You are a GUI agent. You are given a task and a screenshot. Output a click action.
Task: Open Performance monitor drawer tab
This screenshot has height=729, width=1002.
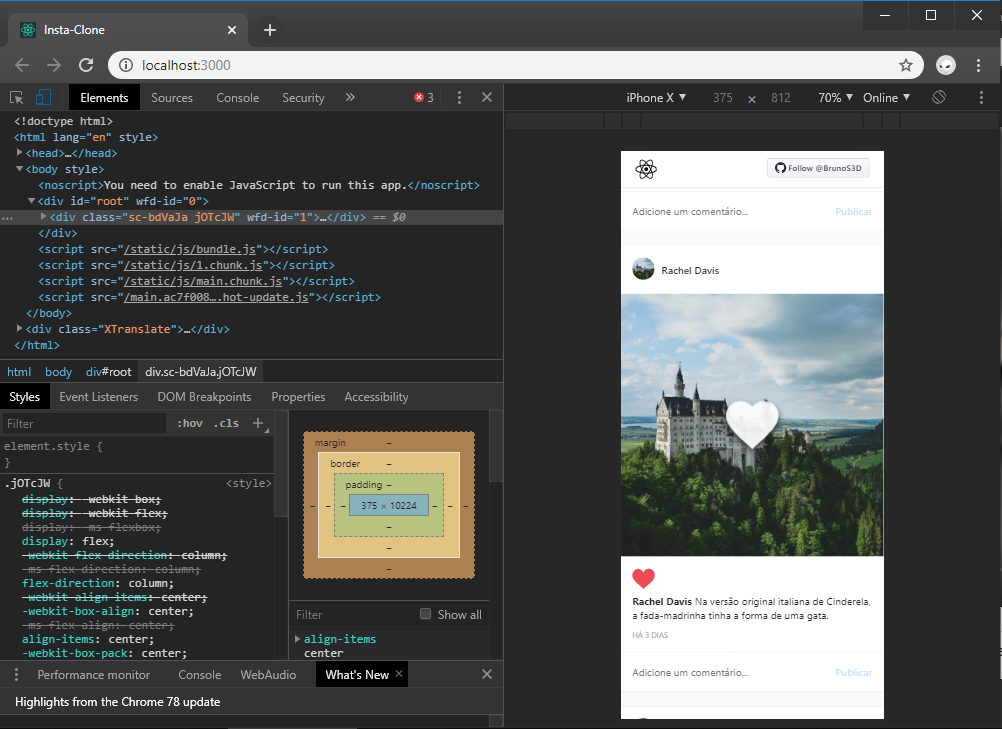coord(93,675)
